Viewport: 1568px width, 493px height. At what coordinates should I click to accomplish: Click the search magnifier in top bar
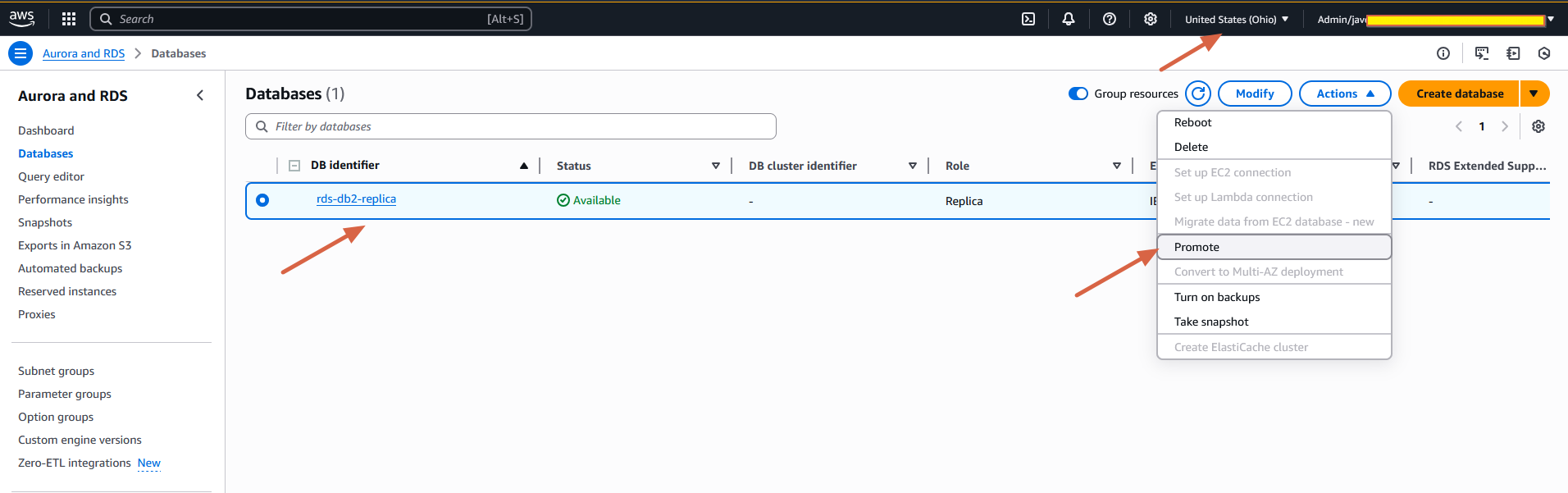click(106, 19)
